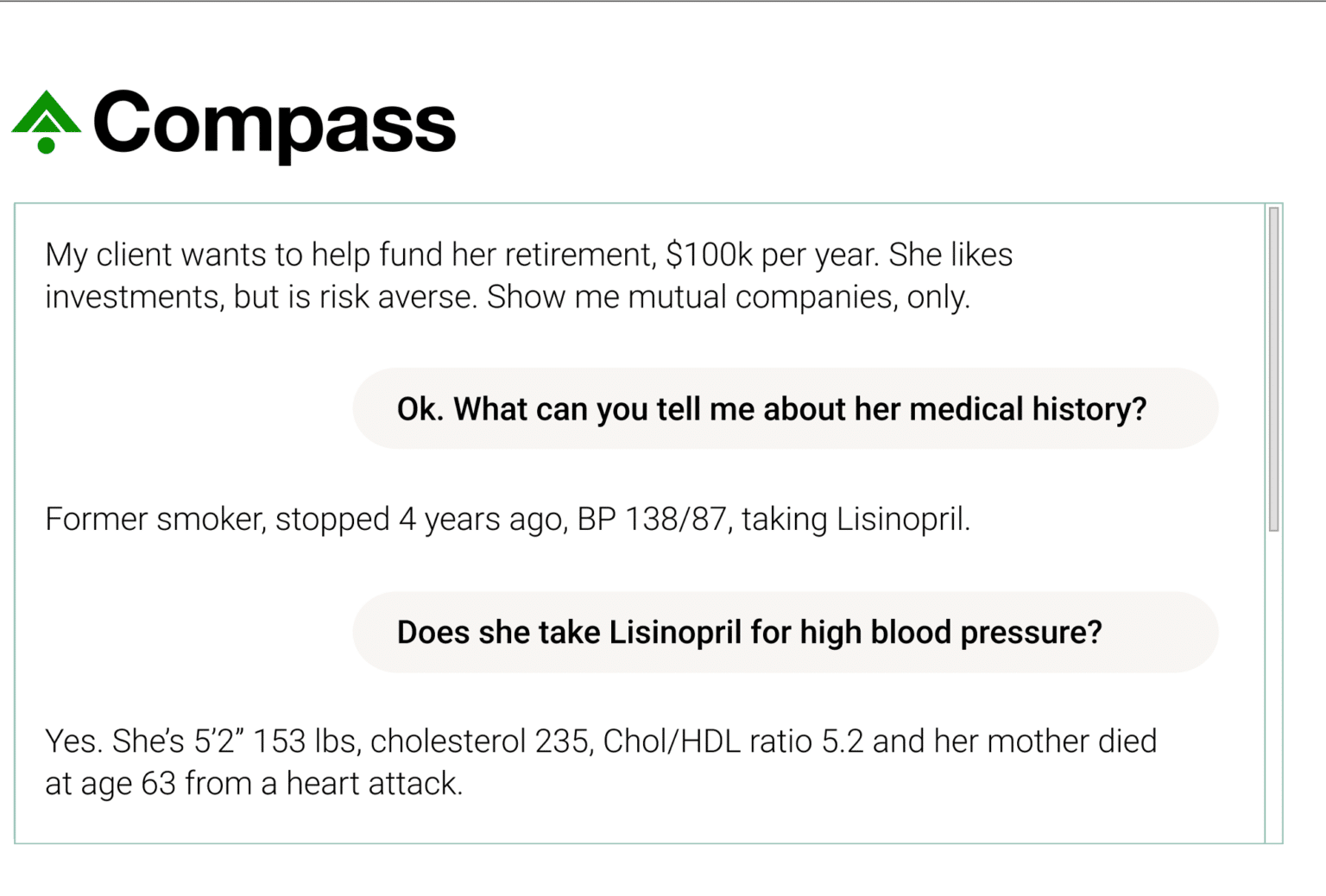Select the client retirement funding message
This screenshot has width=1326, height=896.
click(x=528, y=275)
